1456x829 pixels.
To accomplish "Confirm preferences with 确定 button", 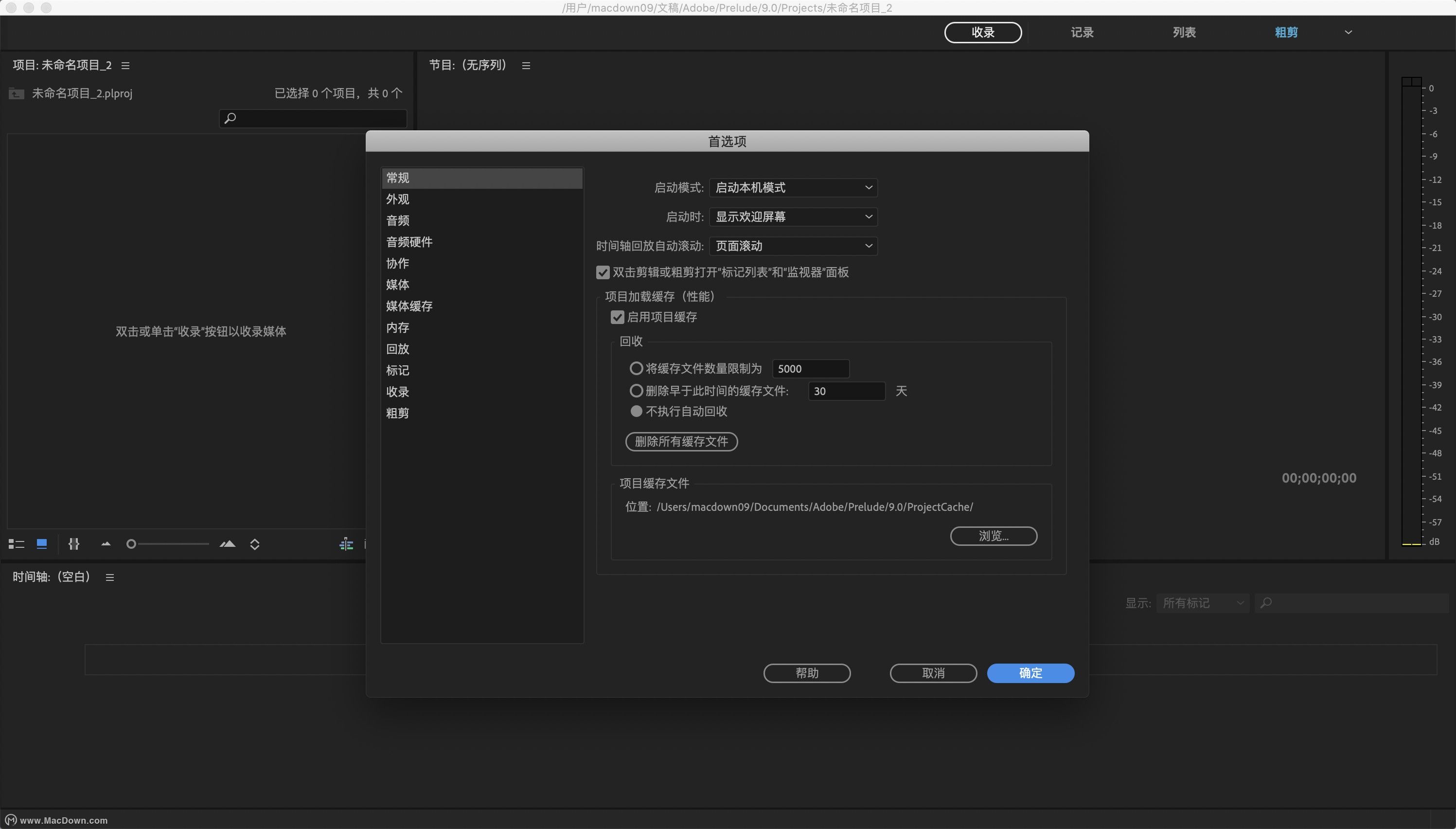I will (1030, 673).
